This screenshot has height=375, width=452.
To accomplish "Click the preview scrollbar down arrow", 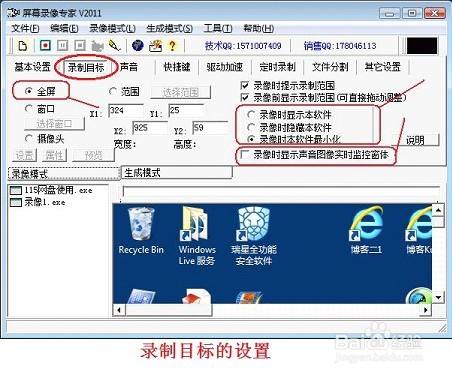I will pos(438,297).
